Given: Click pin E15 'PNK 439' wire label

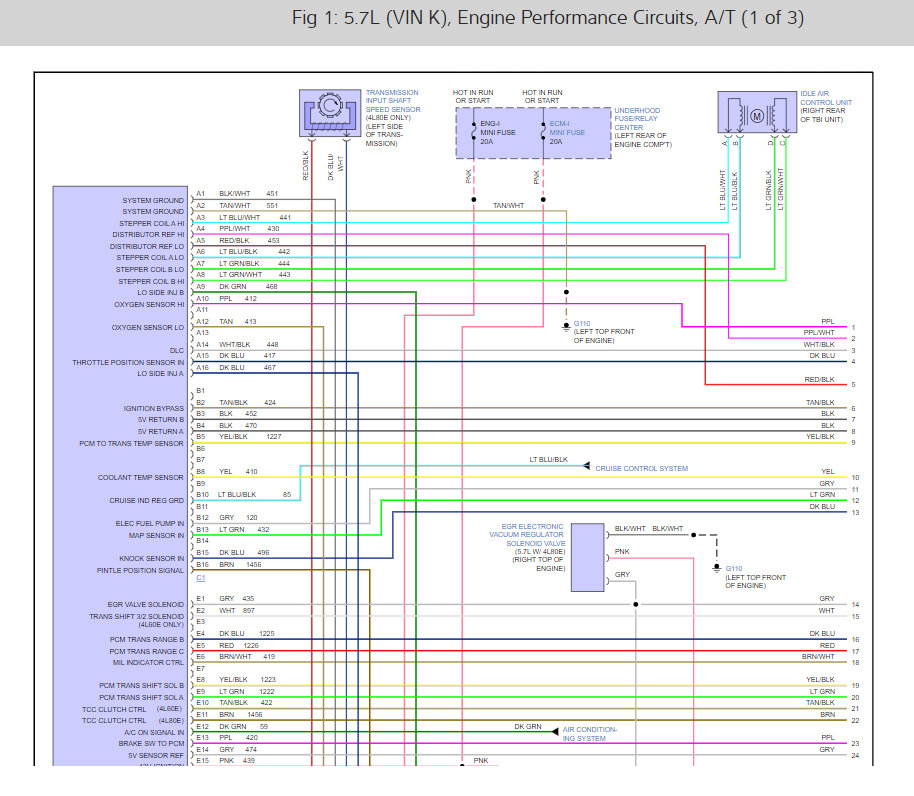Looking at the screenshot, I should [237, 761].
